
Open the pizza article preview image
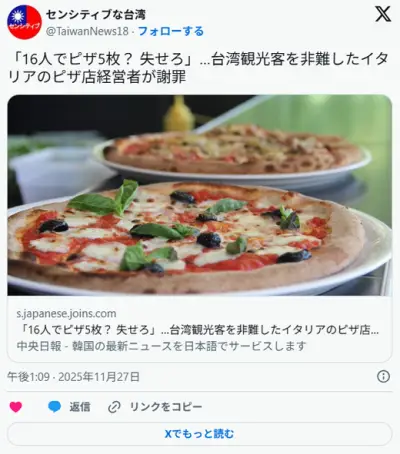[199, 195]
